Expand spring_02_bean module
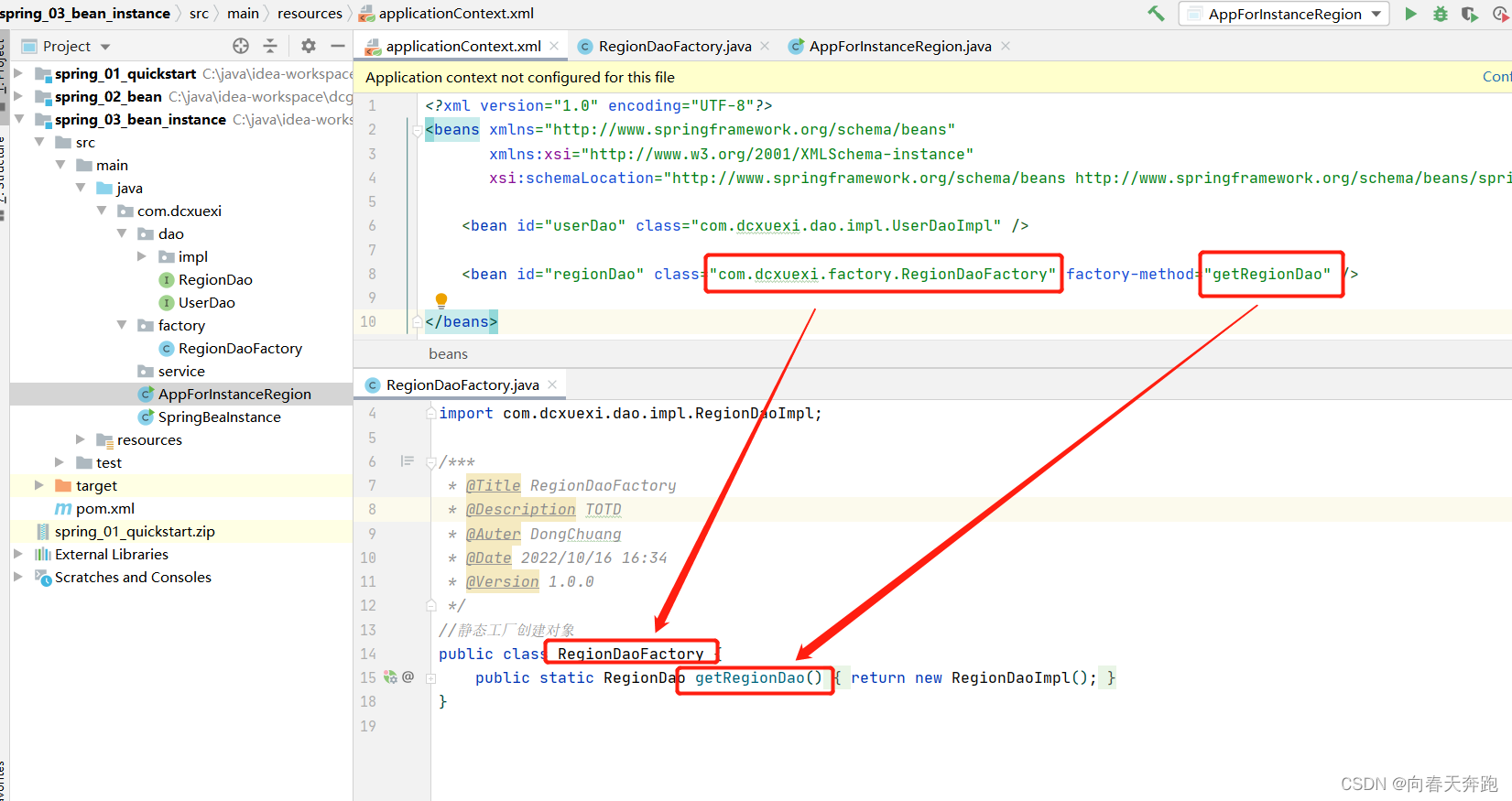Screen dimensions: 1512x801 pos(18,96)
